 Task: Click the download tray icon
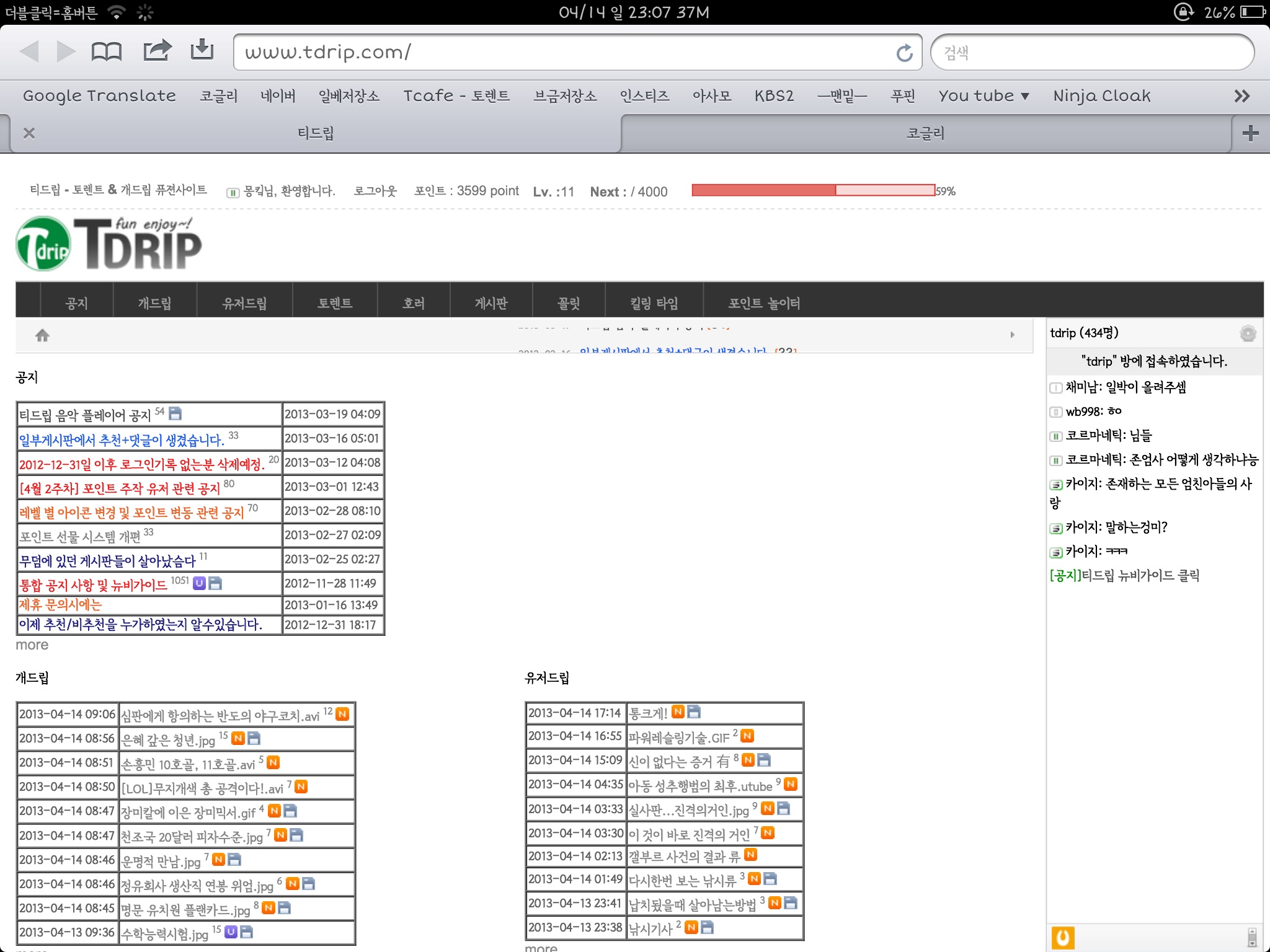pos(202,50)
